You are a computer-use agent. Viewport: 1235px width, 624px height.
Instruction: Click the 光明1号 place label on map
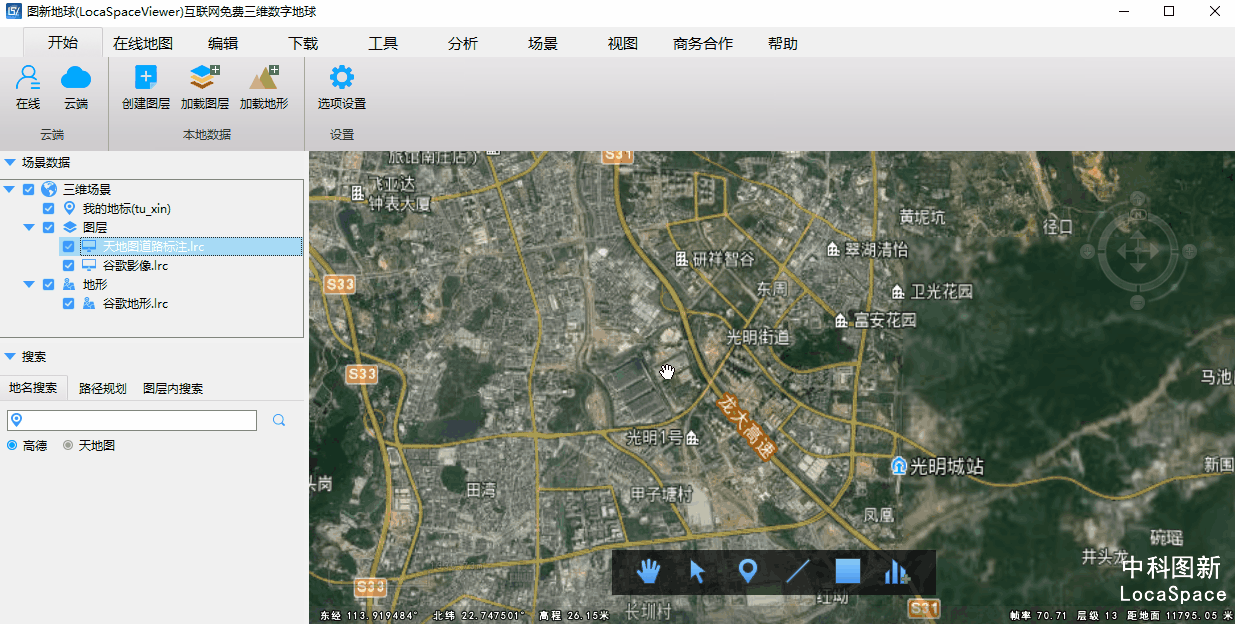click(x=654, y=437)
